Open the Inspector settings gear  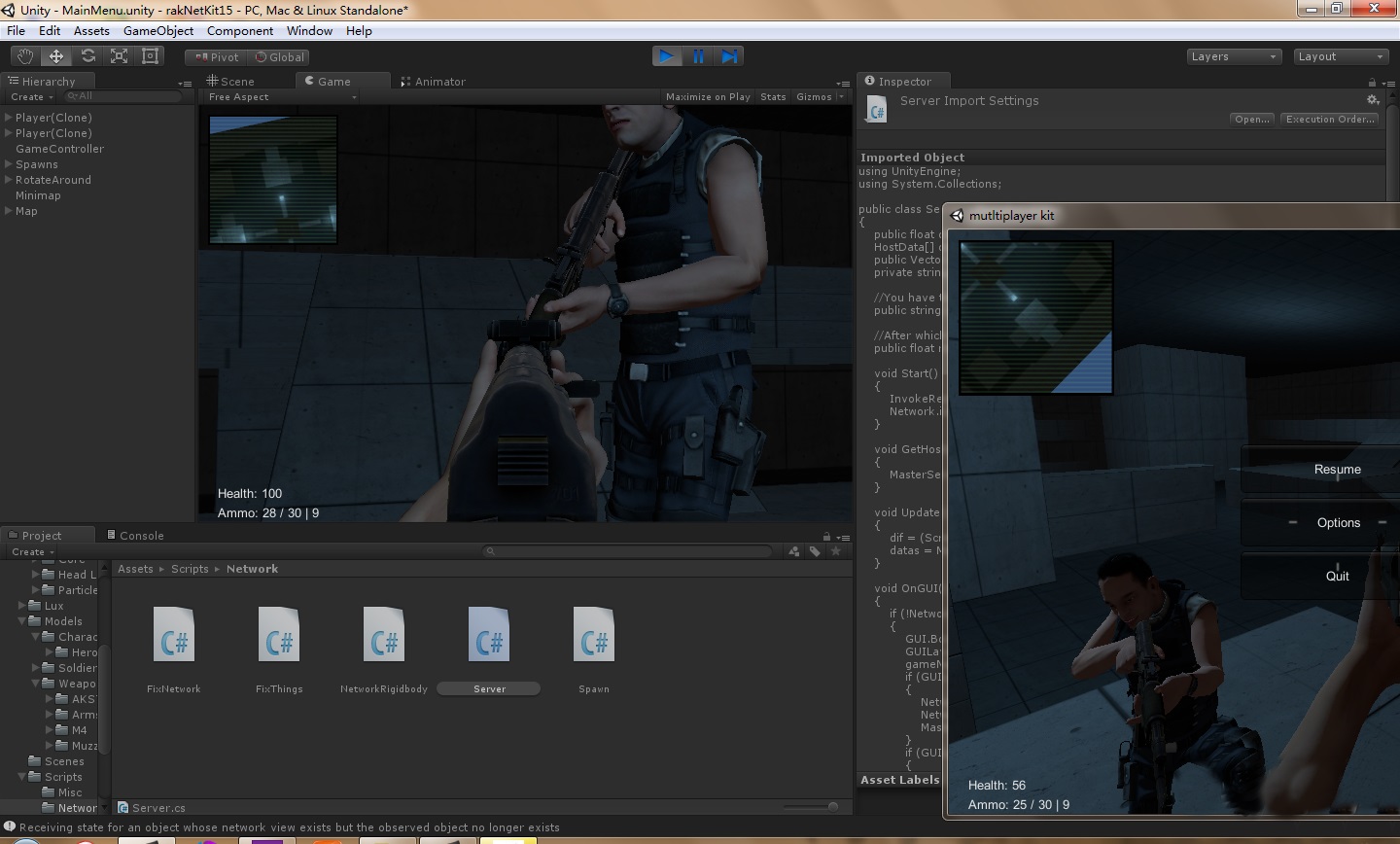pyautogui.click(x=1373, y=100)
